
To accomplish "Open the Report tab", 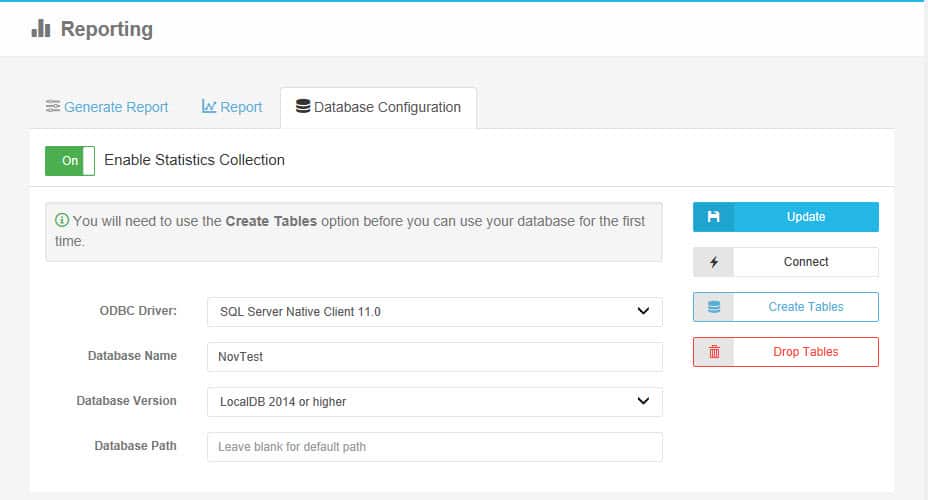I will 241,107.
